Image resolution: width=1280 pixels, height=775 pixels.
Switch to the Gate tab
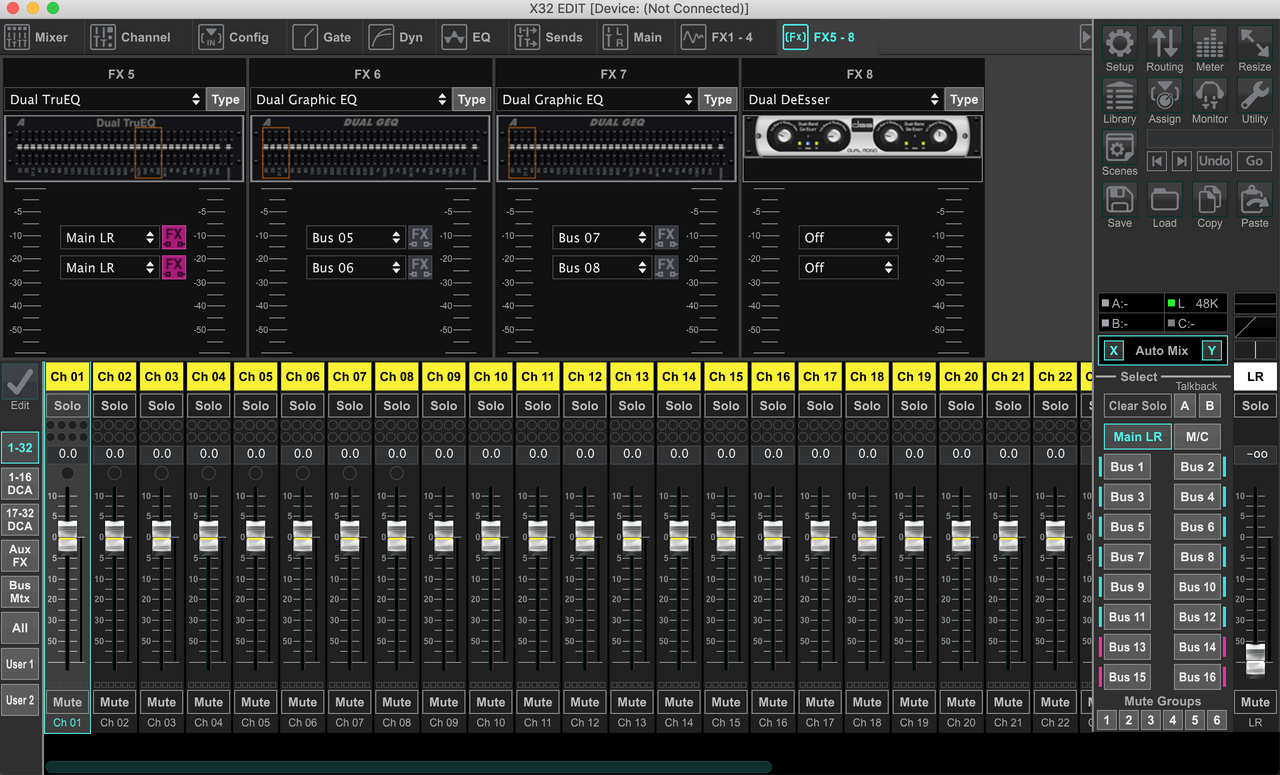pos(322,37)
